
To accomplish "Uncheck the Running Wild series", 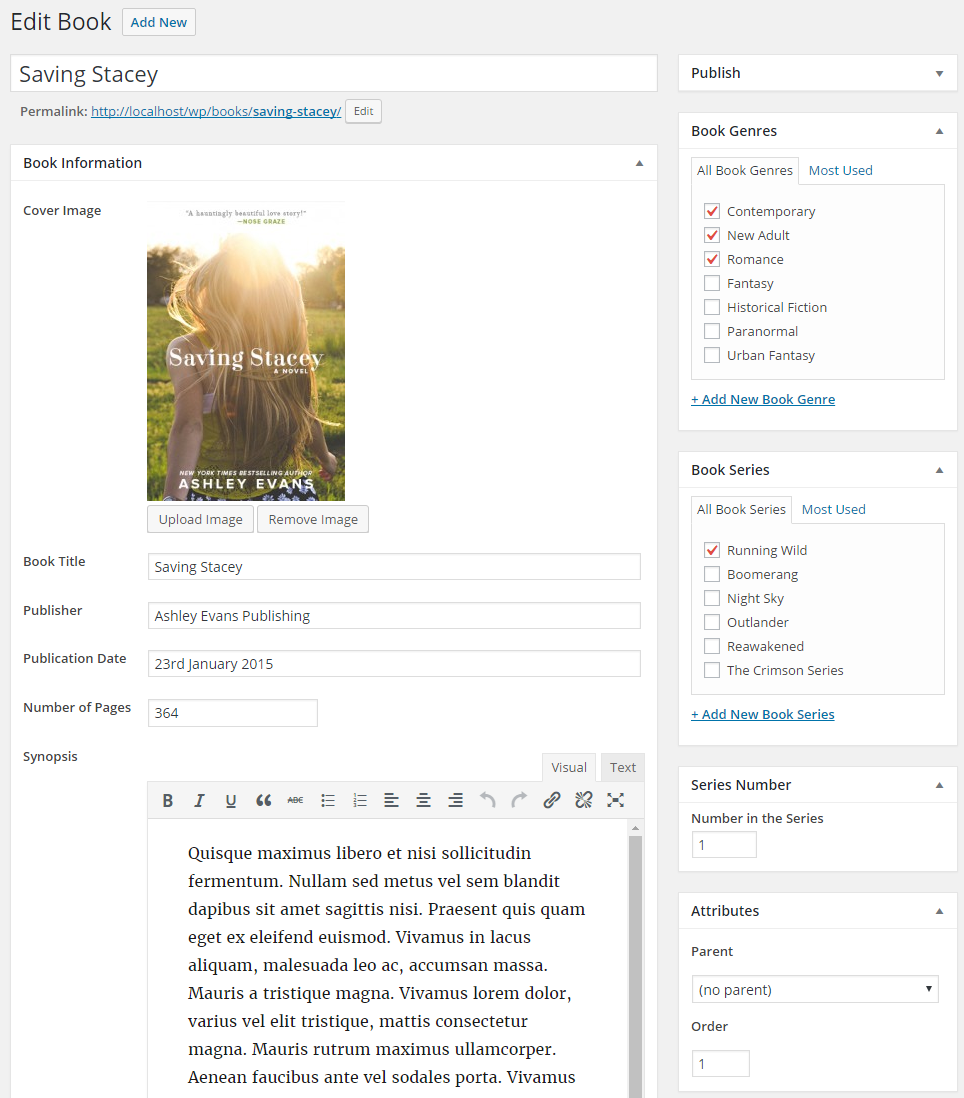I will click(712, 550).
